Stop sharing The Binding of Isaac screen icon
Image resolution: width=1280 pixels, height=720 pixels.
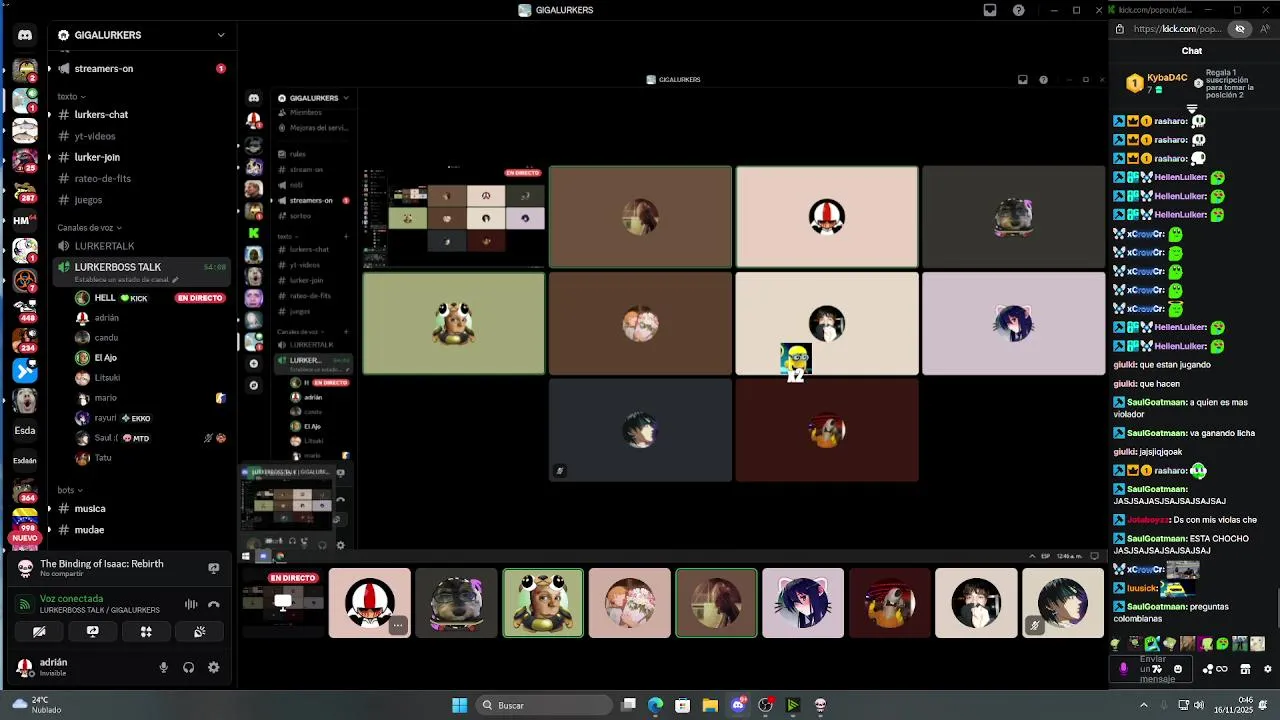click(x=213, y=568)
